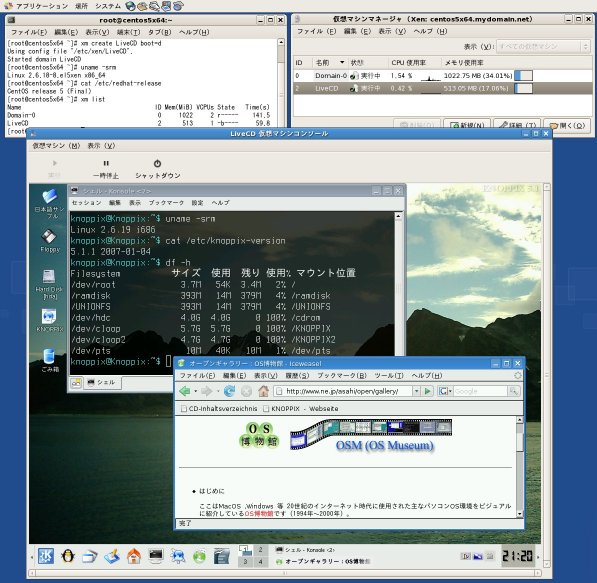Pause the LiveCD VM with 一時停止
The image size is (597, 583).
point(106,169)
